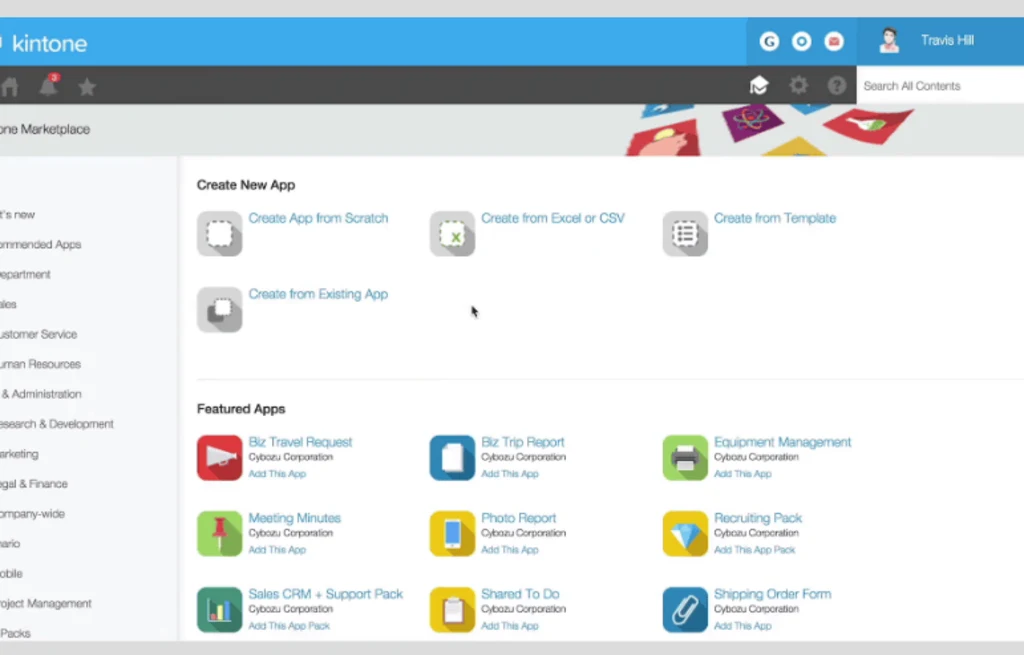Image resolution: width=1024 pixels, height=655 pixels.
Task: Click the Shipping Order Form paperclip icon
Action: (685, 610)
